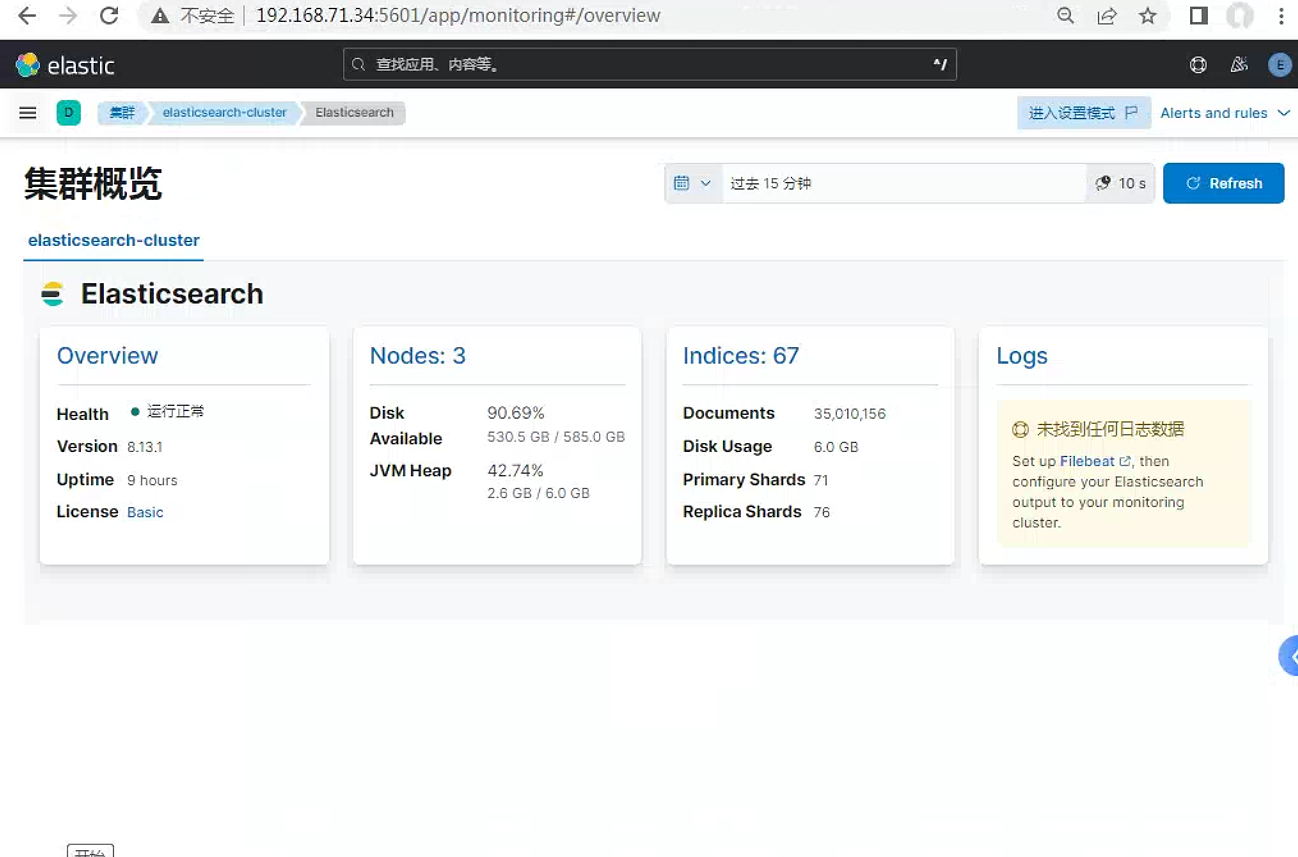Open the Indices: 67 link
Screen dimensions: 1298x857
(741, 356)
